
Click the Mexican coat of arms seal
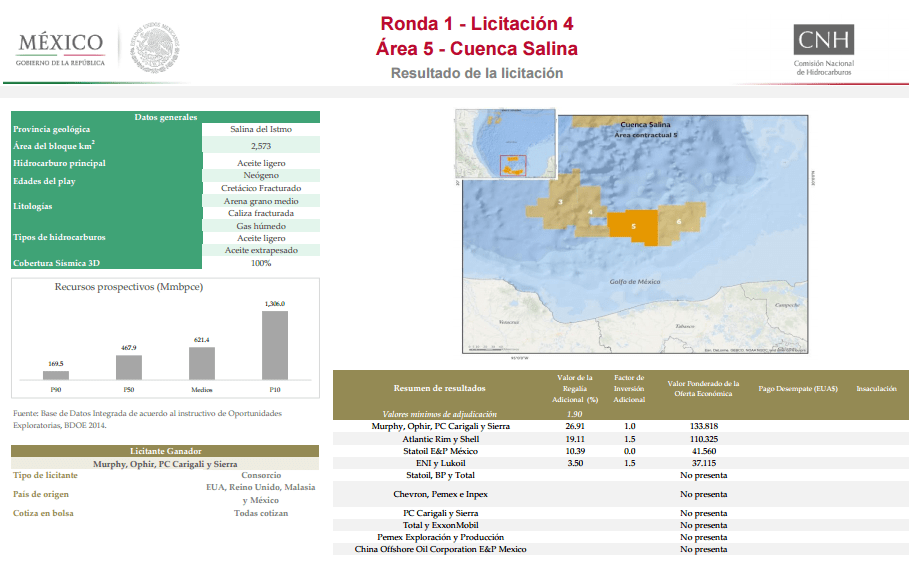154,47
